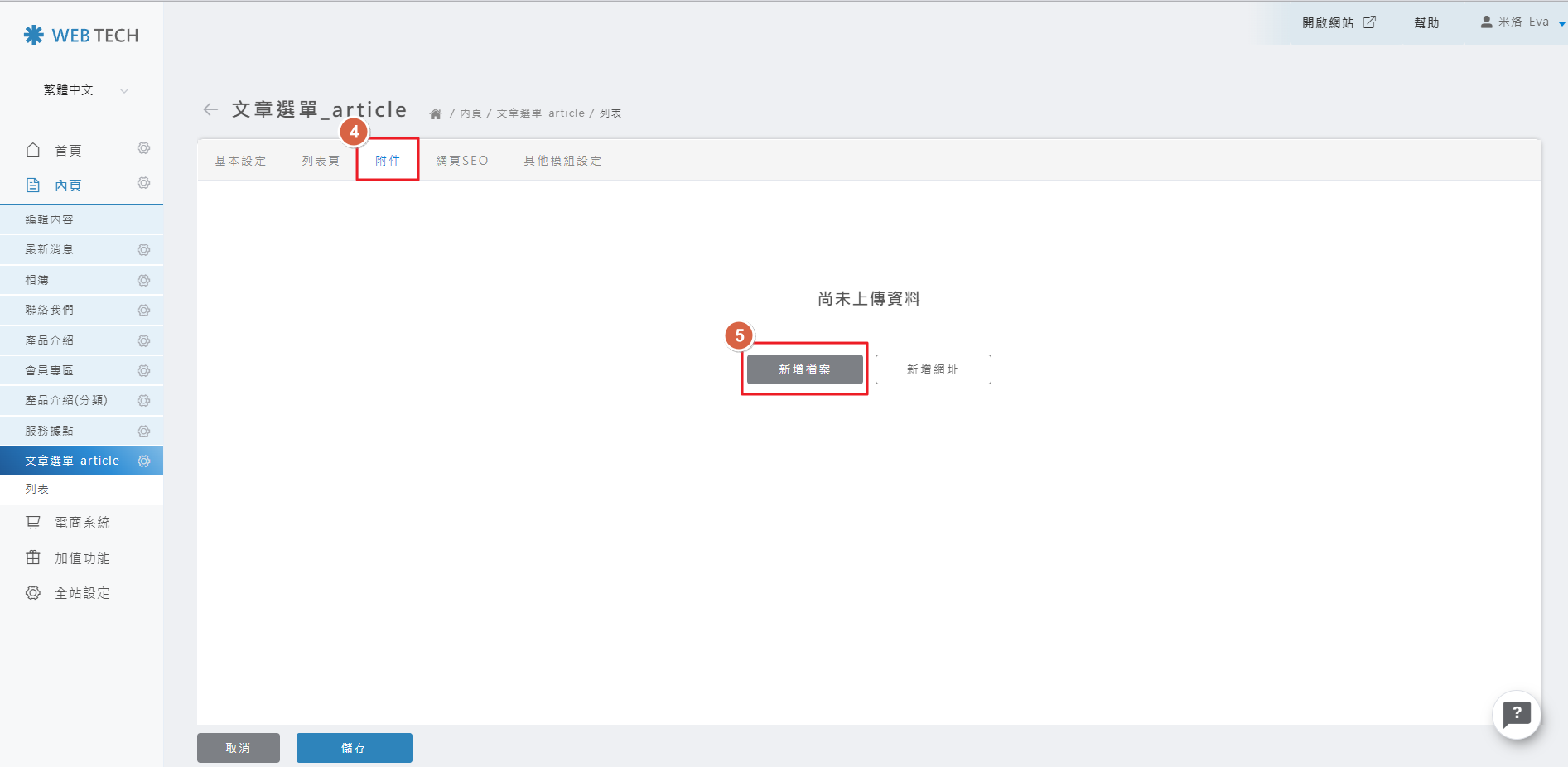Switch to the 基本設定 tab
The width and height of the screenshot is (1568, 767).
[x=240, y=161]
